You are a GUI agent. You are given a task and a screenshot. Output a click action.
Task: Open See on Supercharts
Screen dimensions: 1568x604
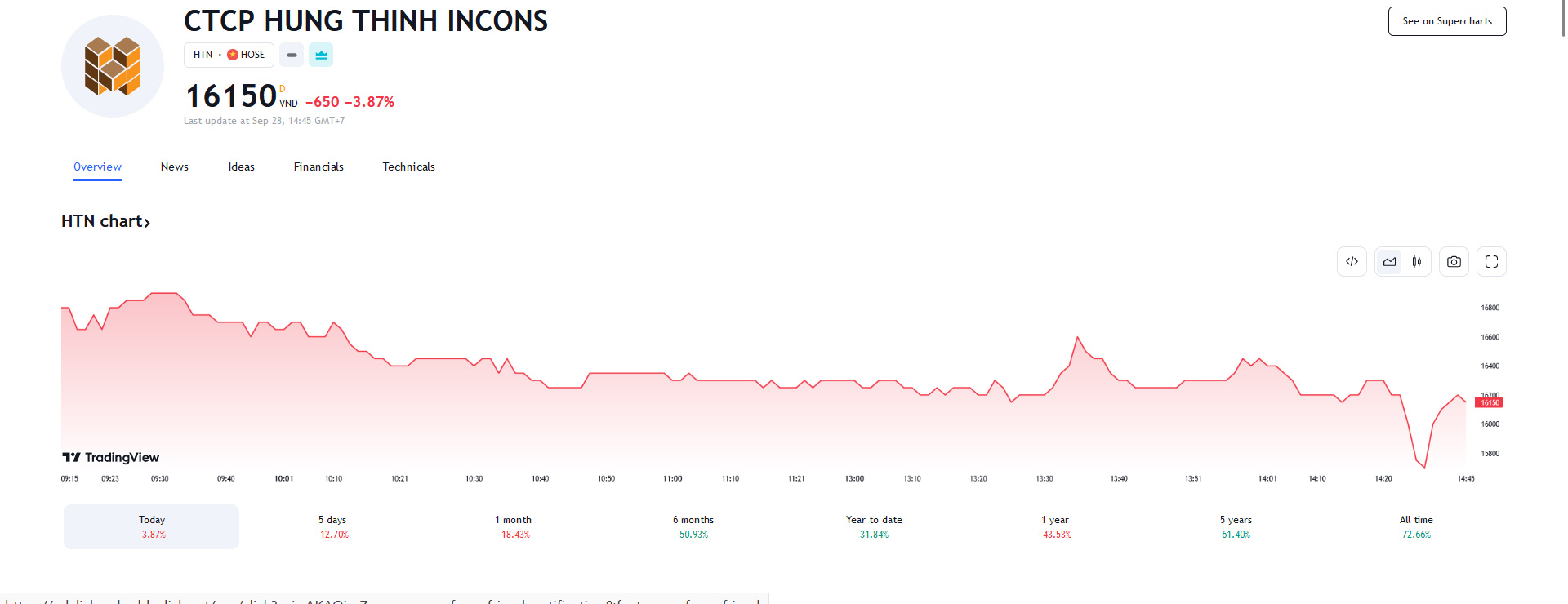(x=1447, y=21)
